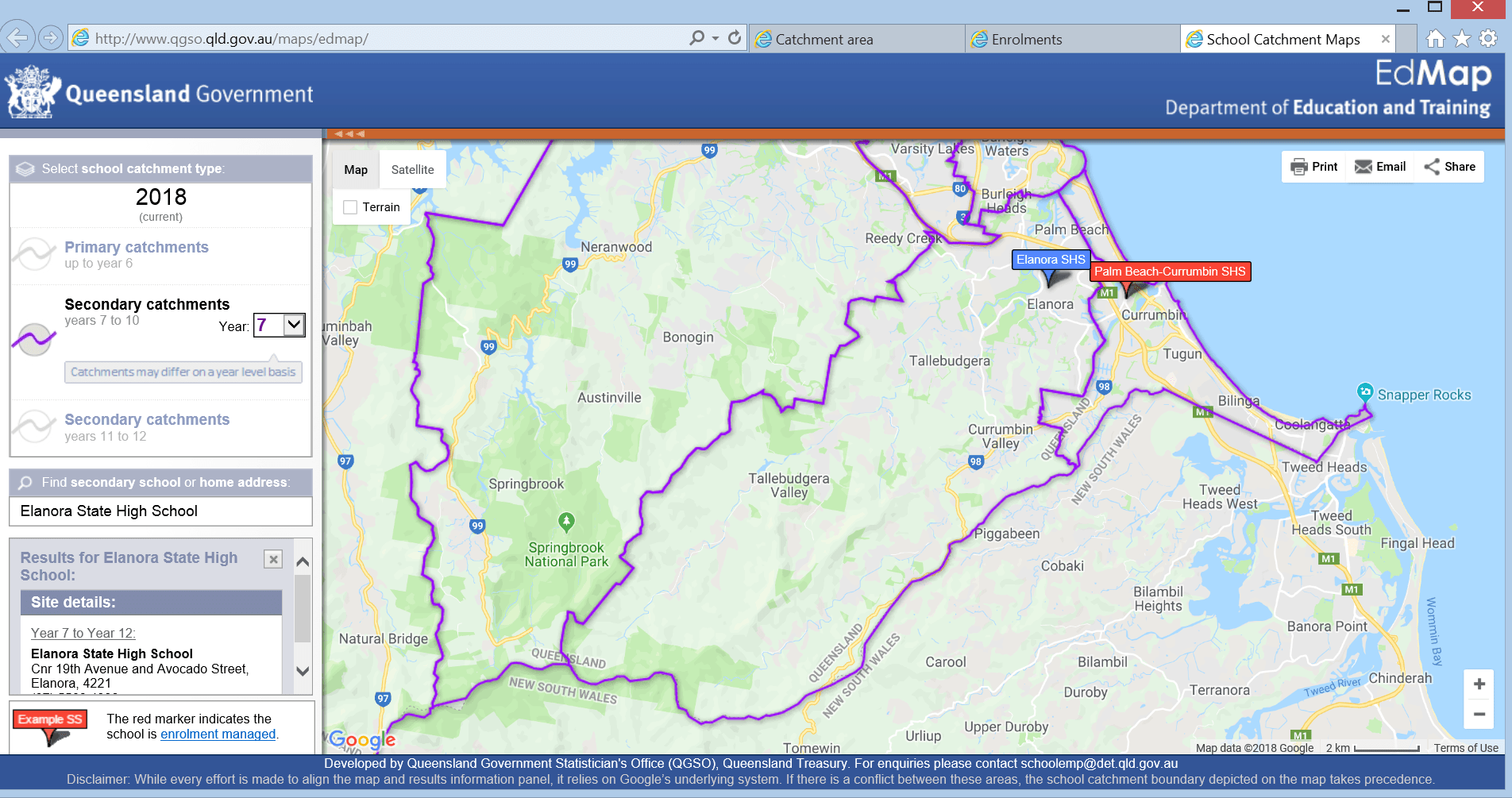
Task: Switch to the Enrolments browser tab
Action: coord(1073,39)
